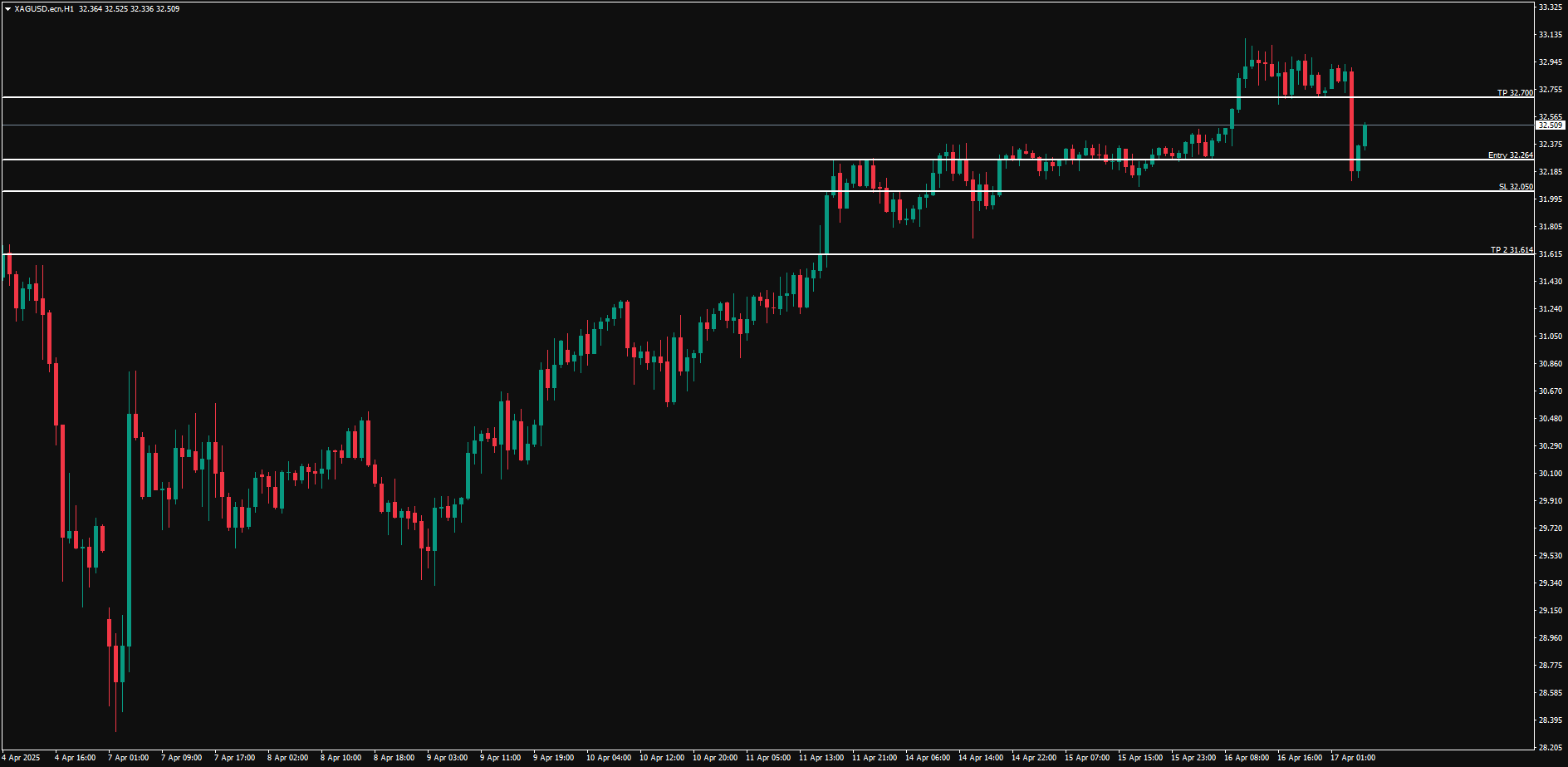Click the 30.100 price scale label
Viewport: 1568px width, 767px height.
(x=1550, y=474)
